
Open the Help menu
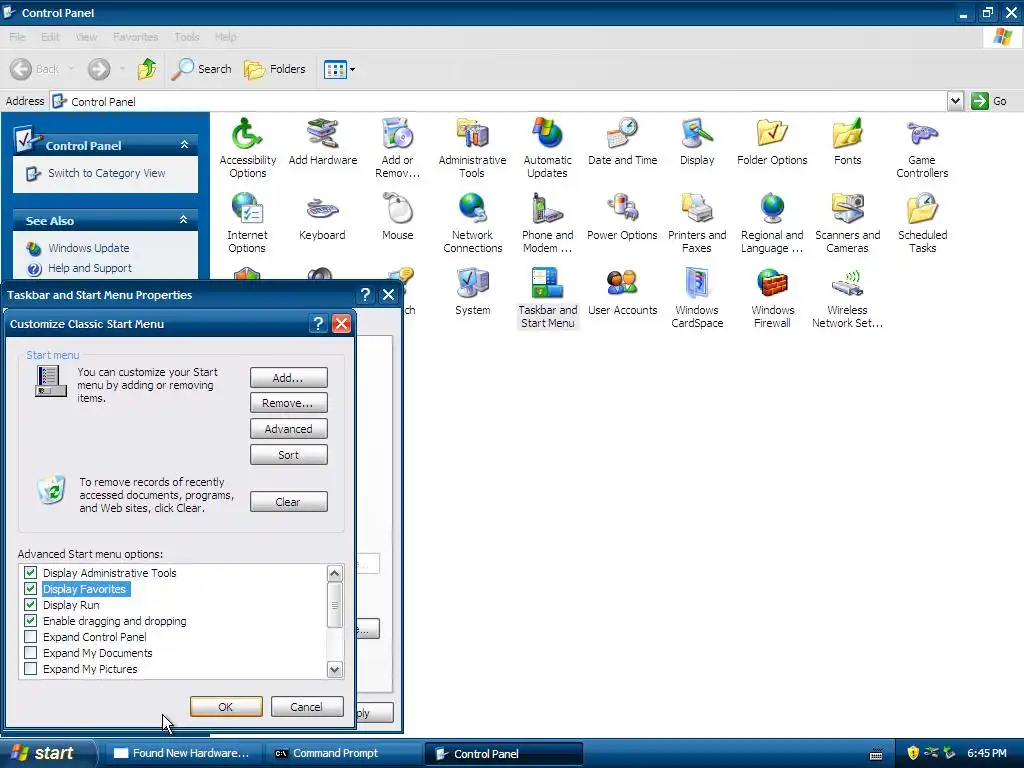pyautogui.click(x=225, y=37)
